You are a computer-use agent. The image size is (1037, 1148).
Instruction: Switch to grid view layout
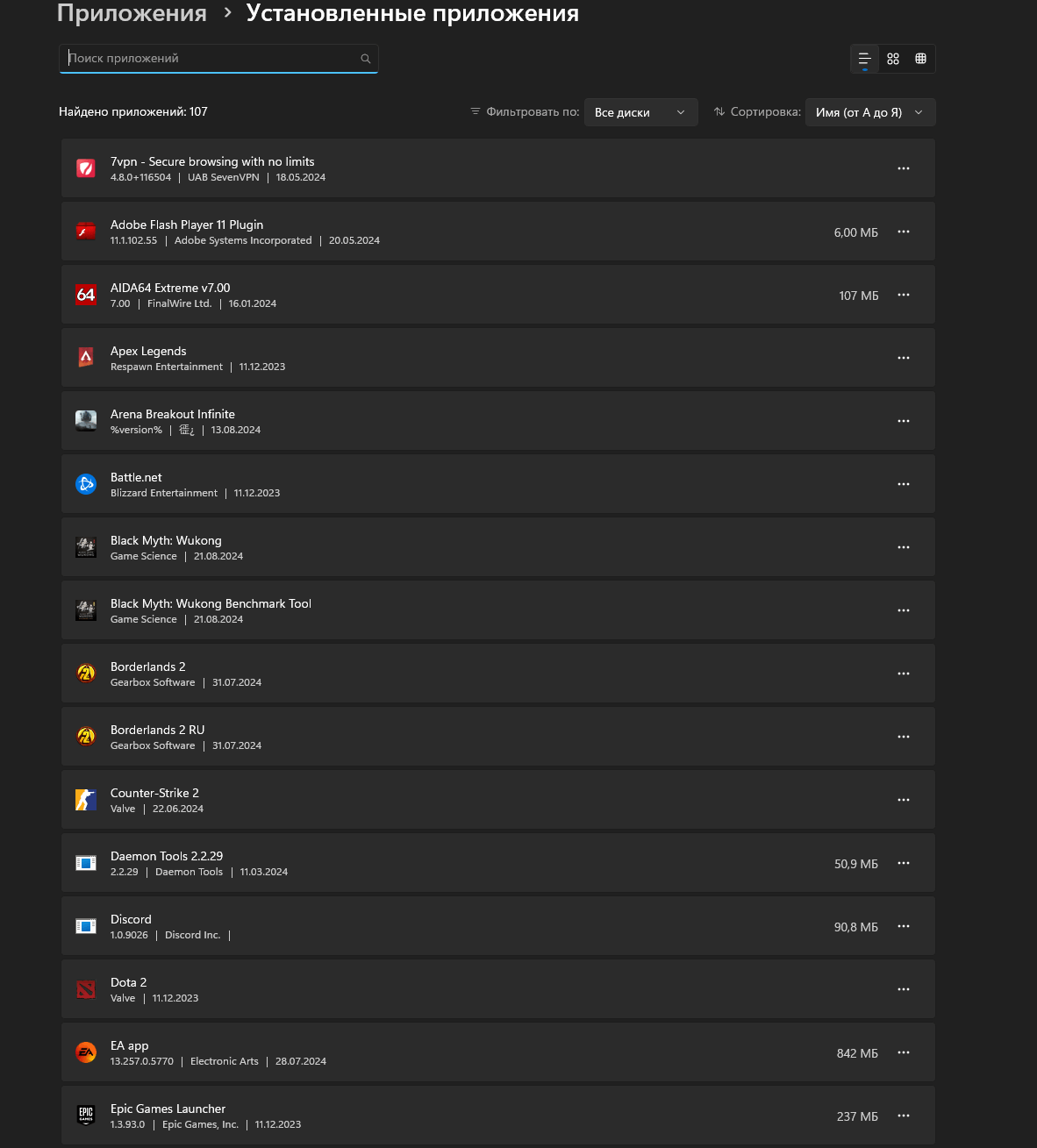(893, 59)
